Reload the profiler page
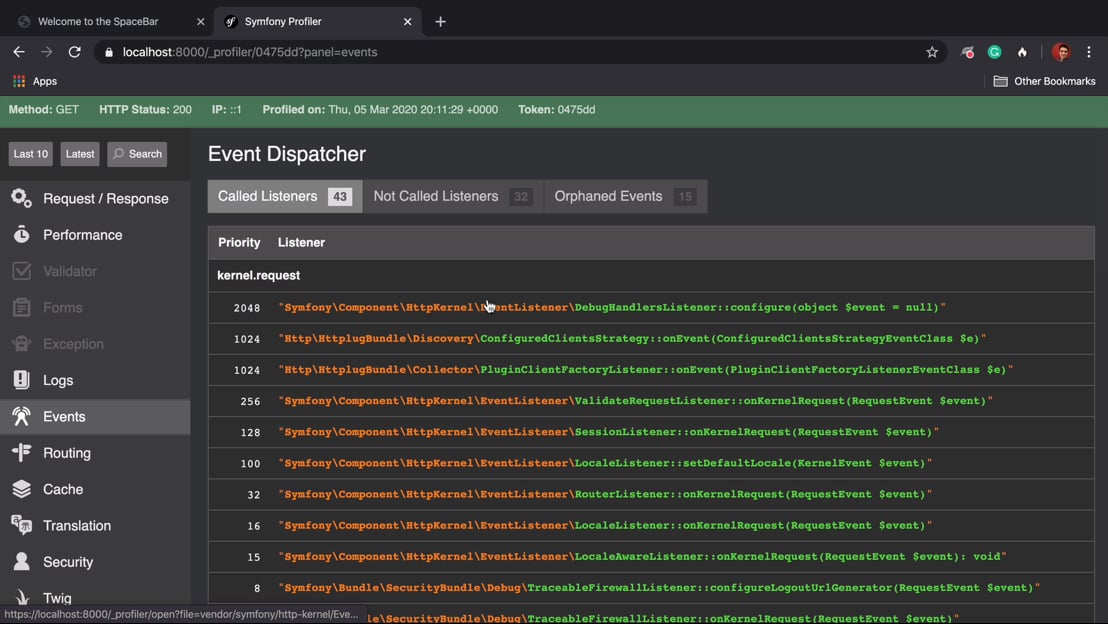 tap(74, 52)
